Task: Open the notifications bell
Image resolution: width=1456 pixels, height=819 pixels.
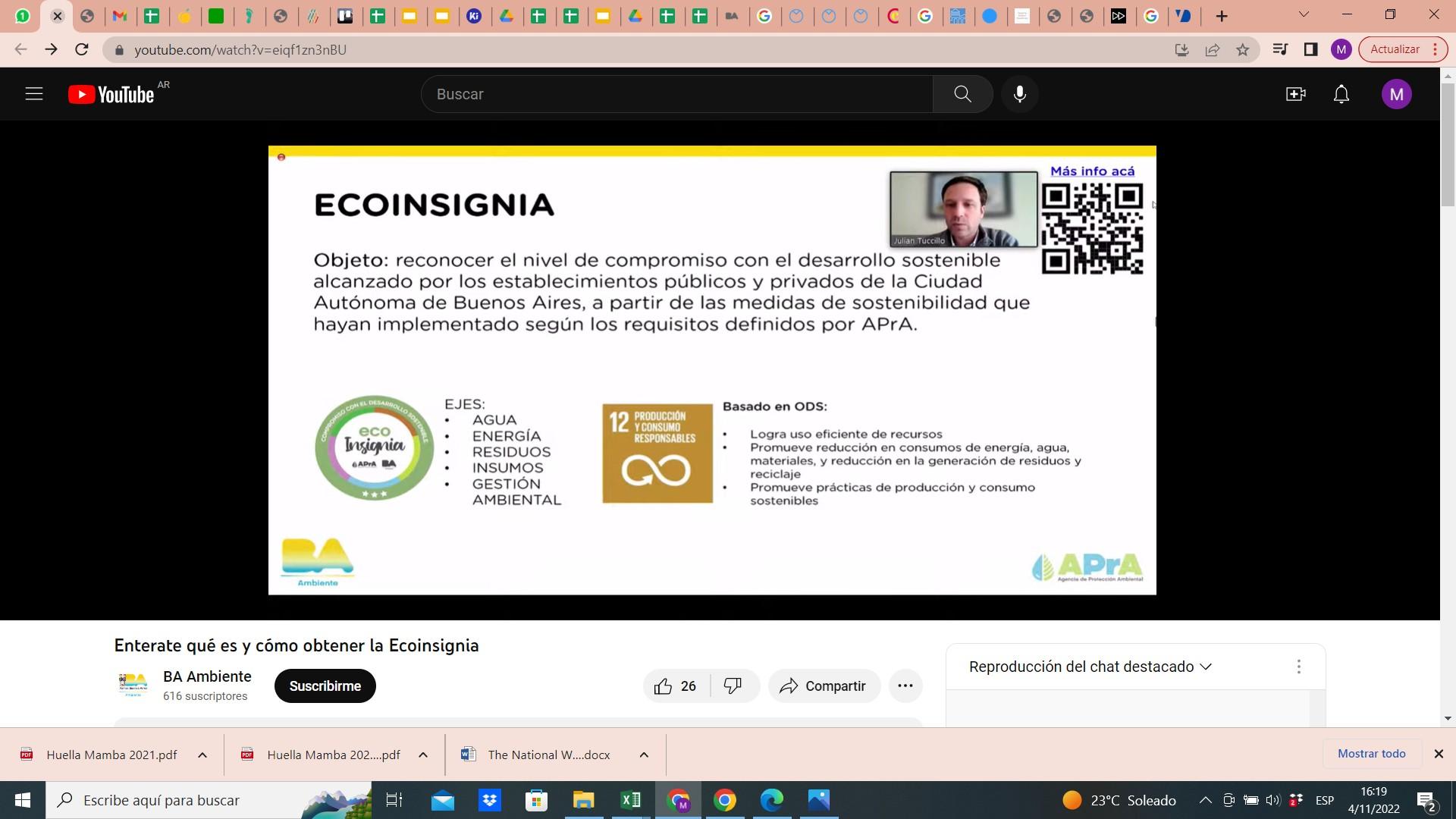Action: point(1341,94)
